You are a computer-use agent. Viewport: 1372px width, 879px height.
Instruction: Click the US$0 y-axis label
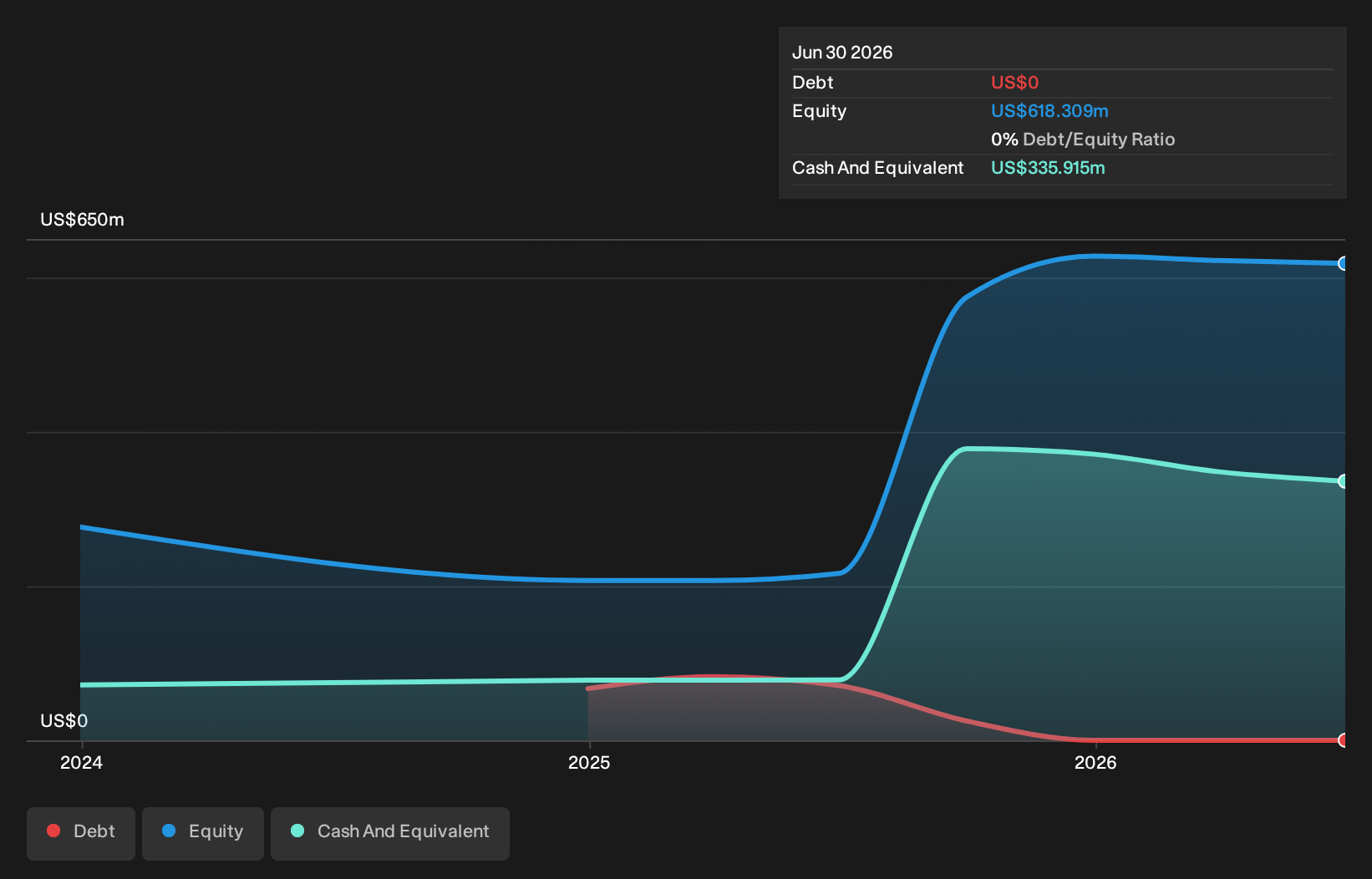point(64,721)
